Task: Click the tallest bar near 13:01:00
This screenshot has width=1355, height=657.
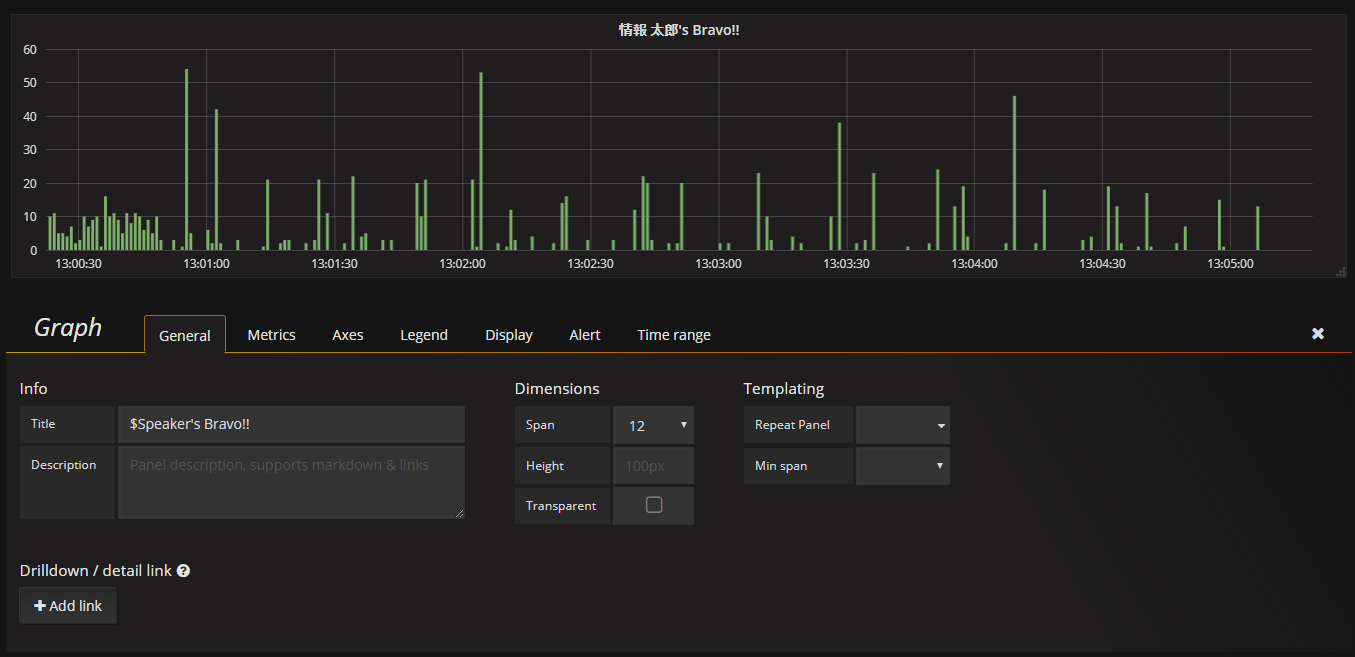Action: pos(186,160)
